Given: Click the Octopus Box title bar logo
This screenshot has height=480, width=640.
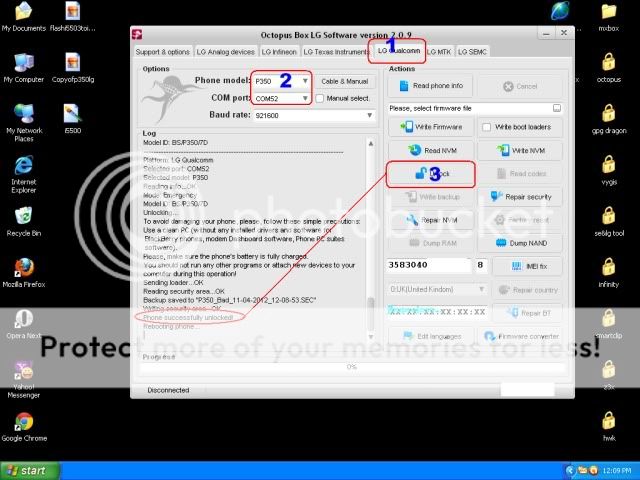Looking at the screenshot, I should (138, 35).
